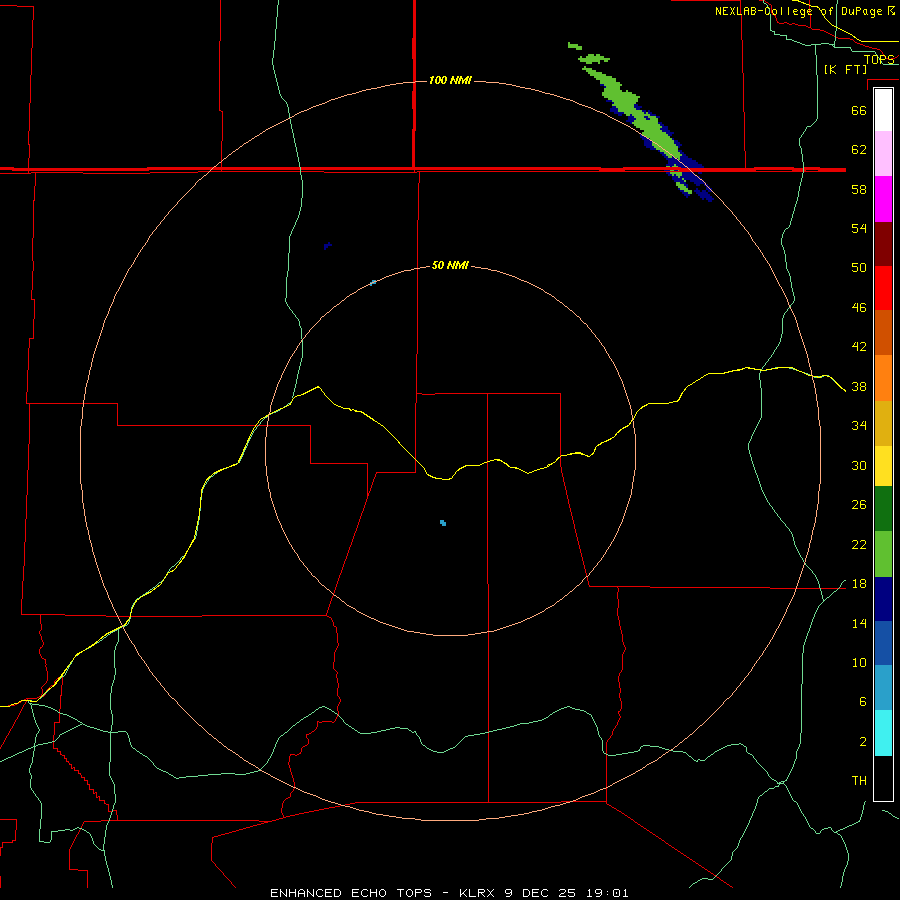Click the 26 legend value

coord(859,505)
